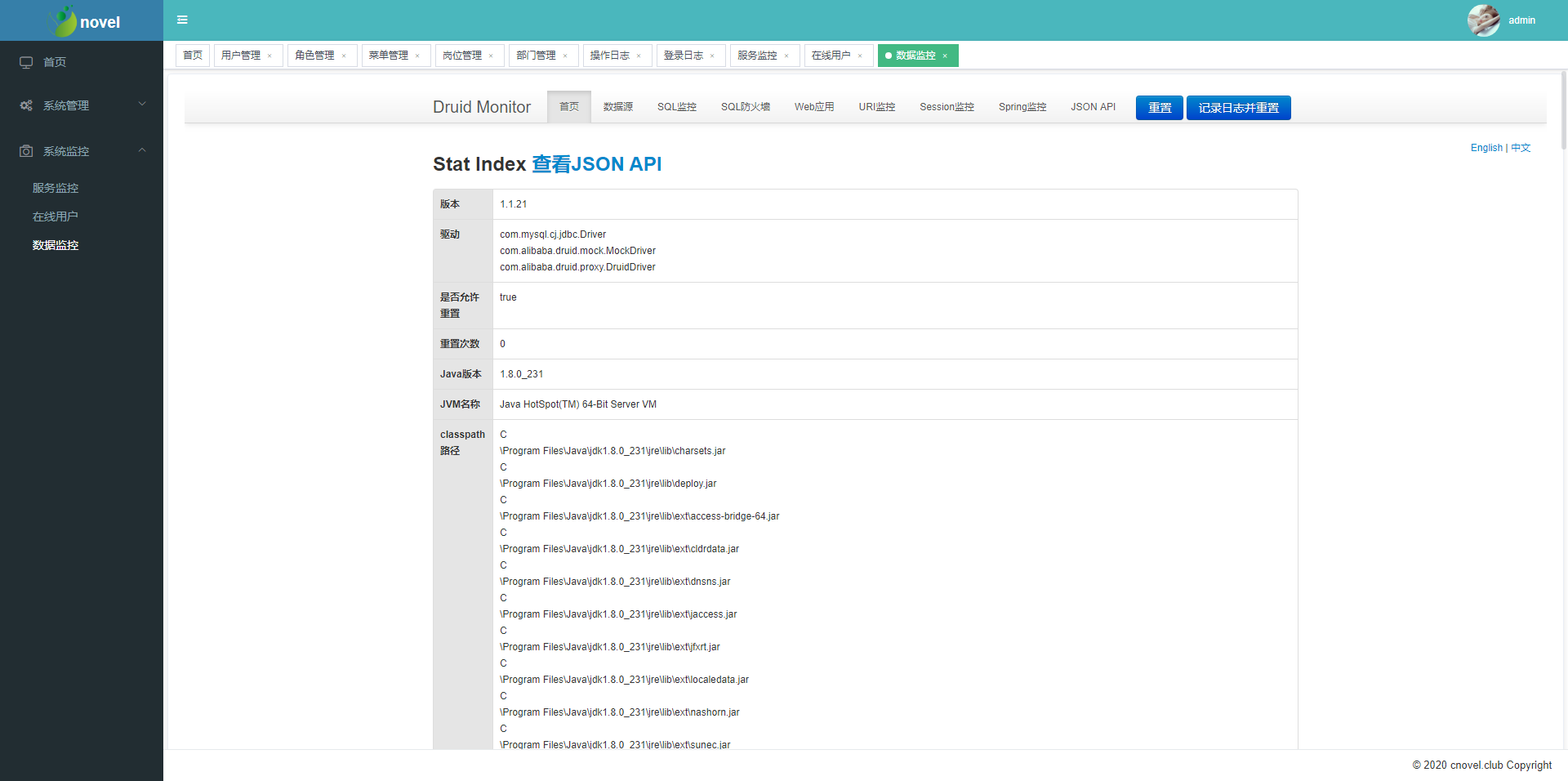Close the 服务监控 tab

coord(786,56)
